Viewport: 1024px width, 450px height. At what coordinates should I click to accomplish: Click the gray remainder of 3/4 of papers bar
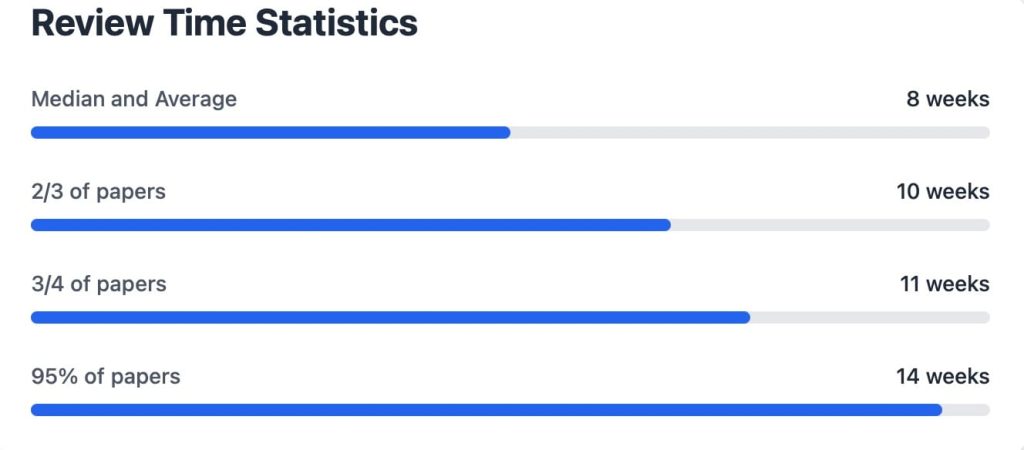pyautogui.click(x=870, y=318)
